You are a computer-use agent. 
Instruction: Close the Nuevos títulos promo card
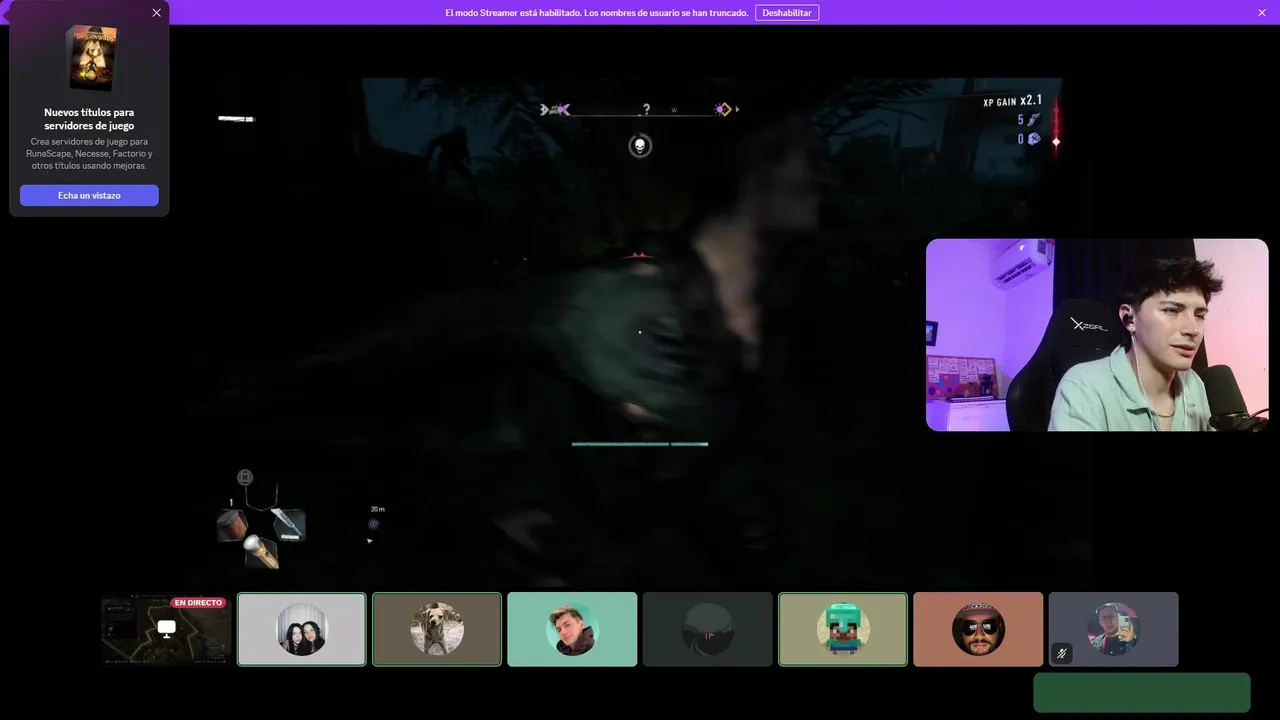[x=156, y=13]
